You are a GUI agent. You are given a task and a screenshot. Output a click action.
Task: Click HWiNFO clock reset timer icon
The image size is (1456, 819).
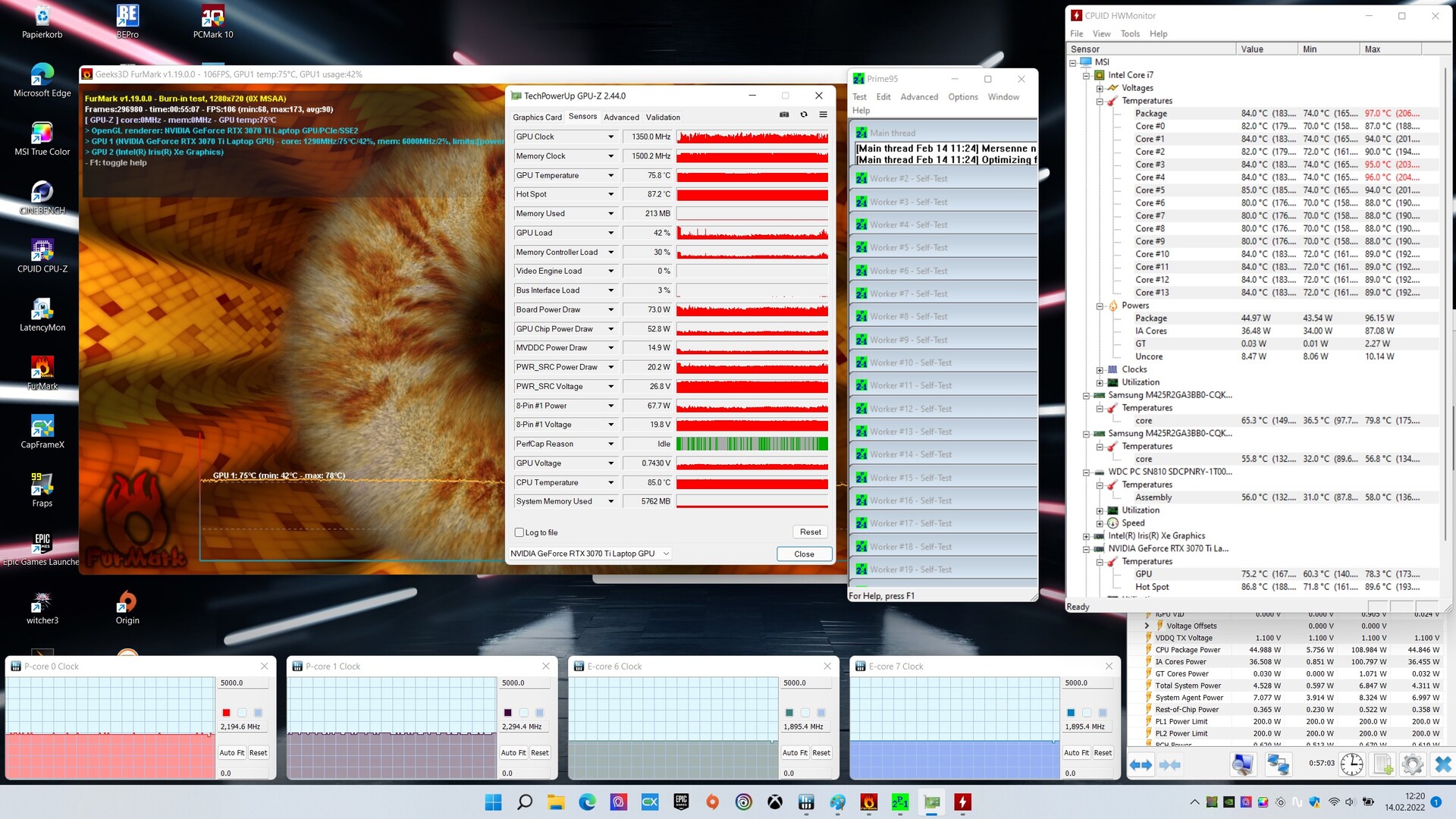1351,764
